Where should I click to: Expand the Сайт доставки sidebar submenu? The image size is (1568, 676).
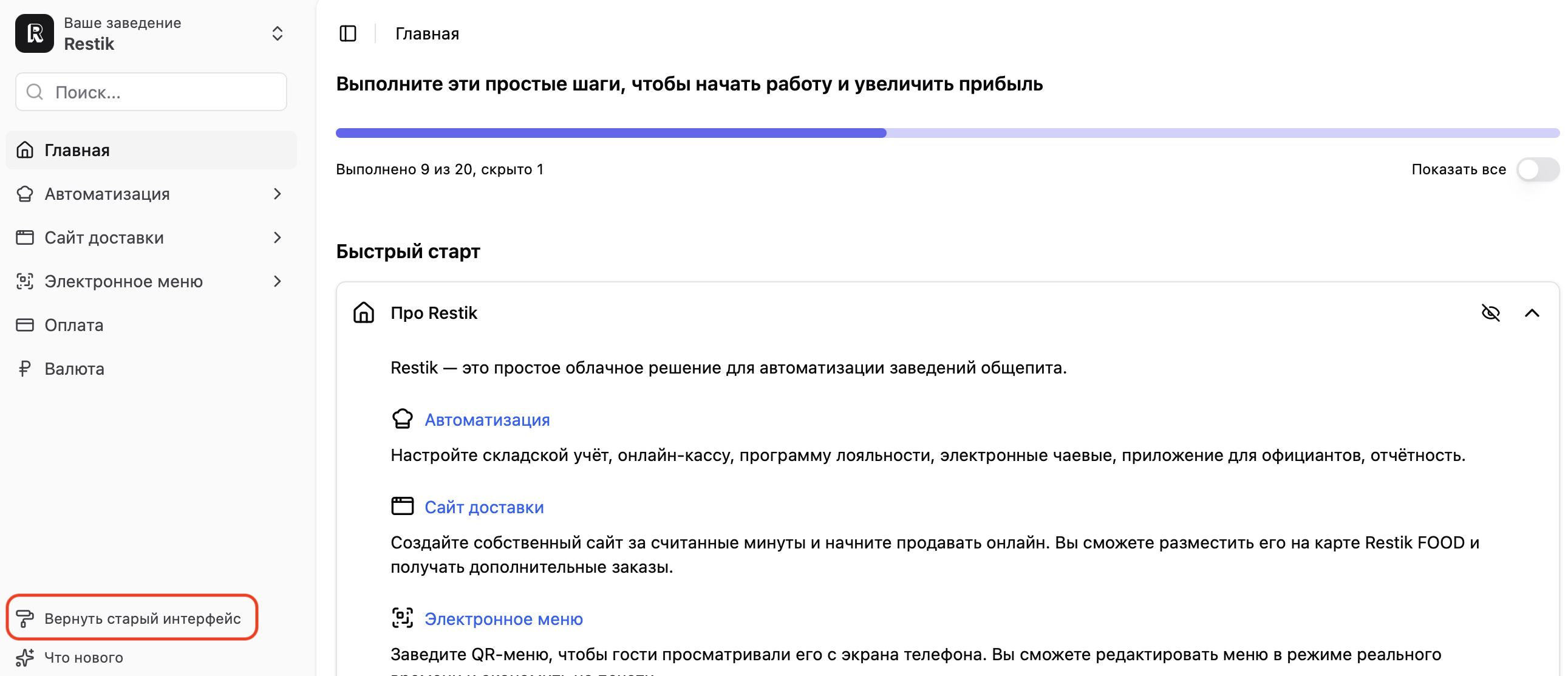click(x=277, y=237)
